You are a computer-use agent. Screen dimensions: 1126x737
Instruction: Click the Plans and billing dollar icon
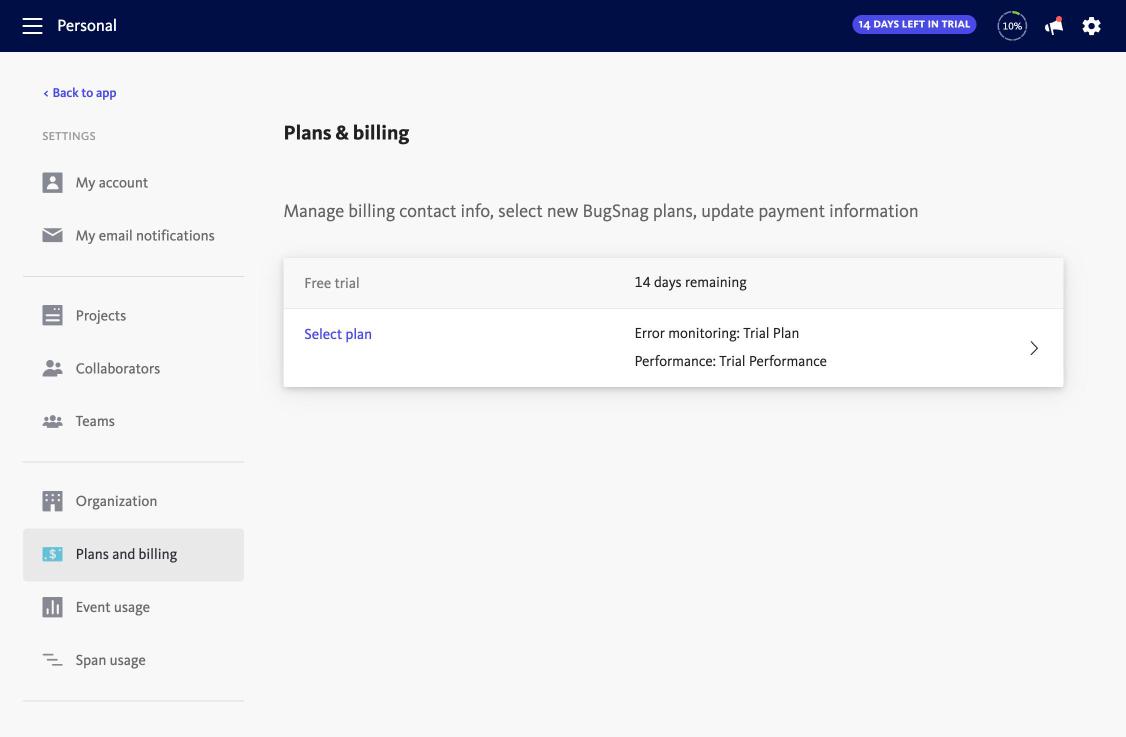(x=52, y=554)
